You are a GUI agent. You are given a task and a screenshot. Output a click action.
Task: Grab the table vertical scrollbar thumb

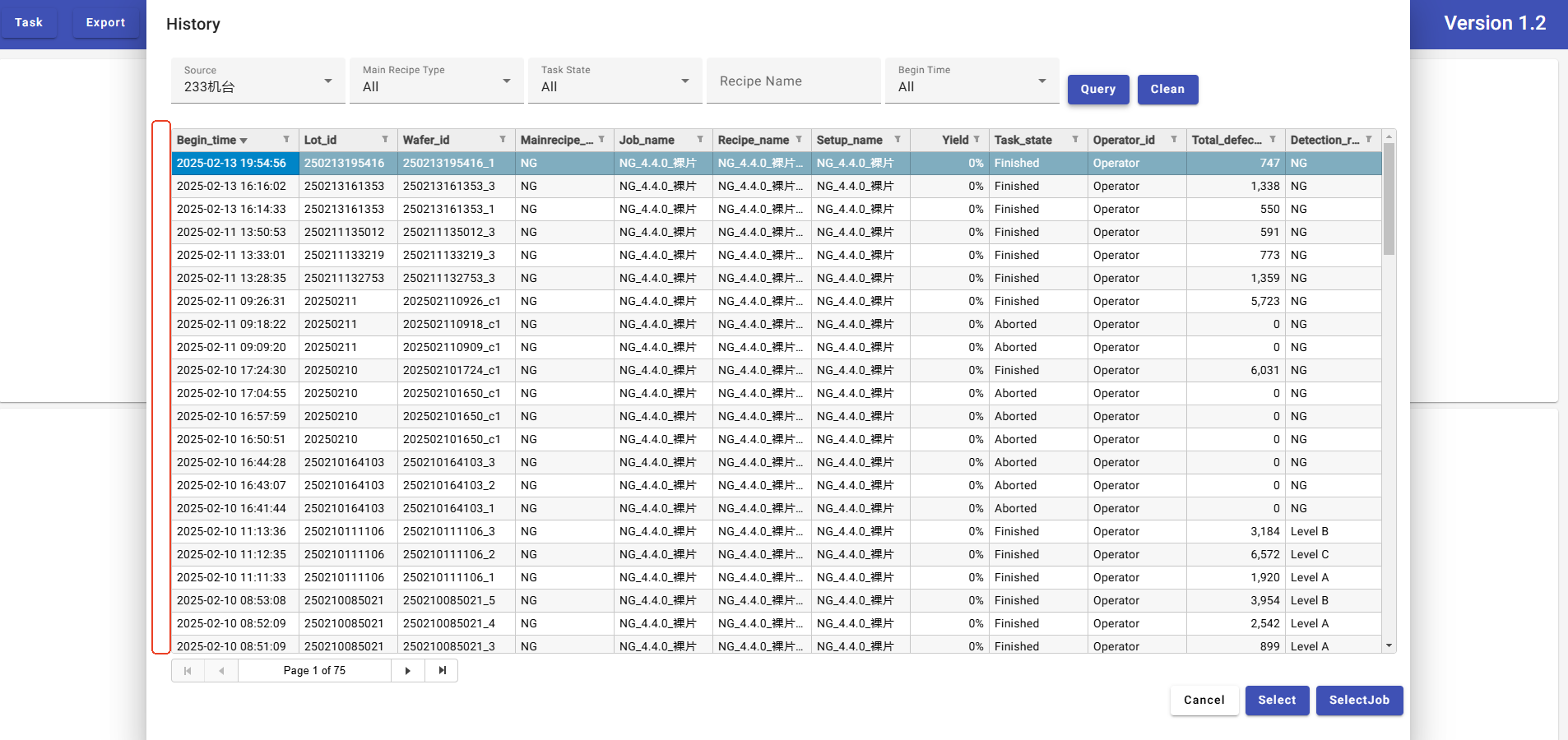pos(1389,199)
